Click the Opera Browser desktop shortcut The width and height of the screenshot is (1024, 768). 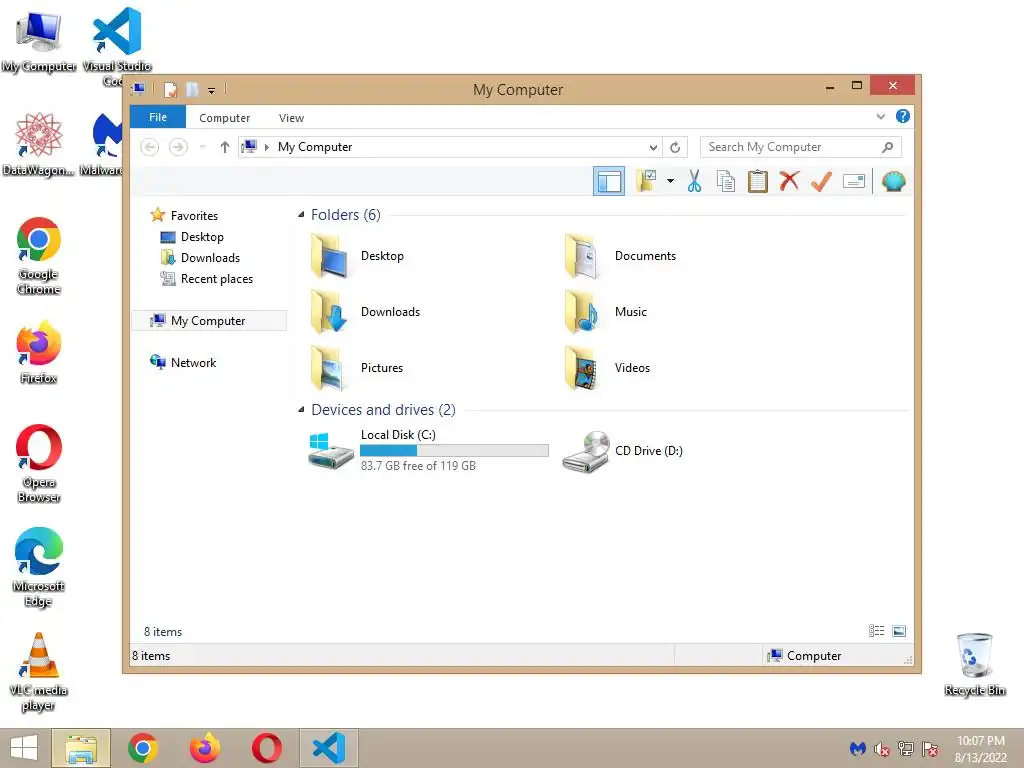click(39, 464)
